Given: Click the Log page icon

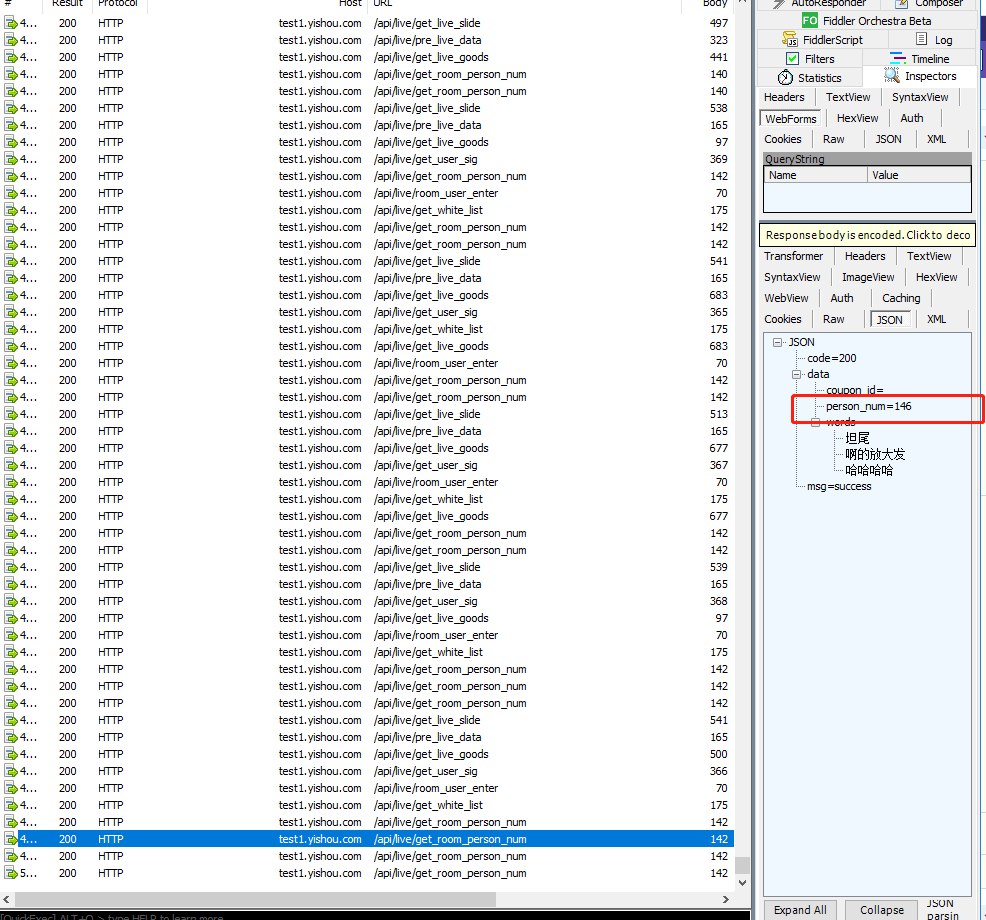Looking at the screenshot, I should [x=921, y=39].
